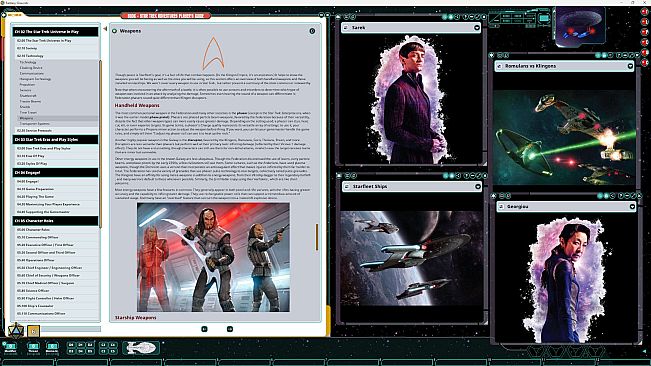Click the link icon beside Romulans vs Klingons
Image resolution: width=651 pixels, height=366 pixels.
point(499,66)
